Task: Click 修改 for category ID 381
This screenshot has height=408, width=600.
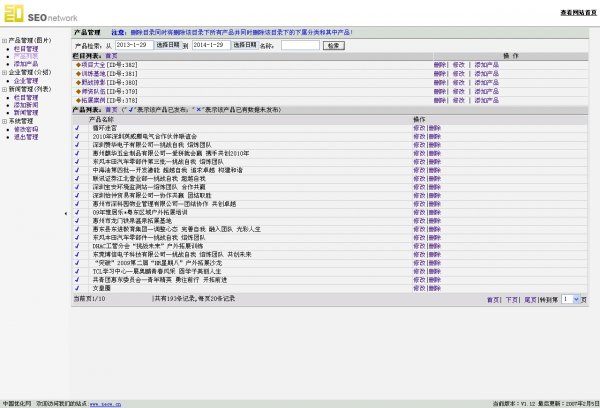Action: pos(458,73)
